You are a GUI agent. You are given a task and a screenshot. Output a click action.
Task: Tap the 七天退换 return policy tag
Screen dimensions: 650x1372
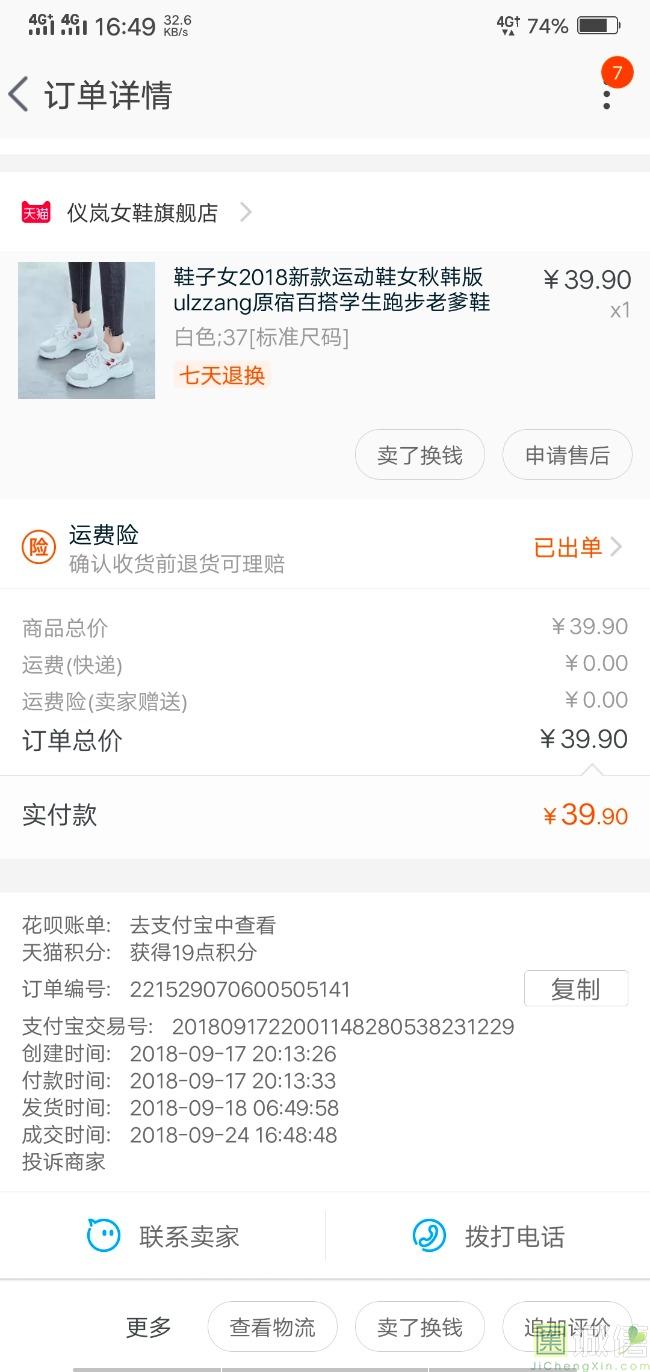click(222, 376)
